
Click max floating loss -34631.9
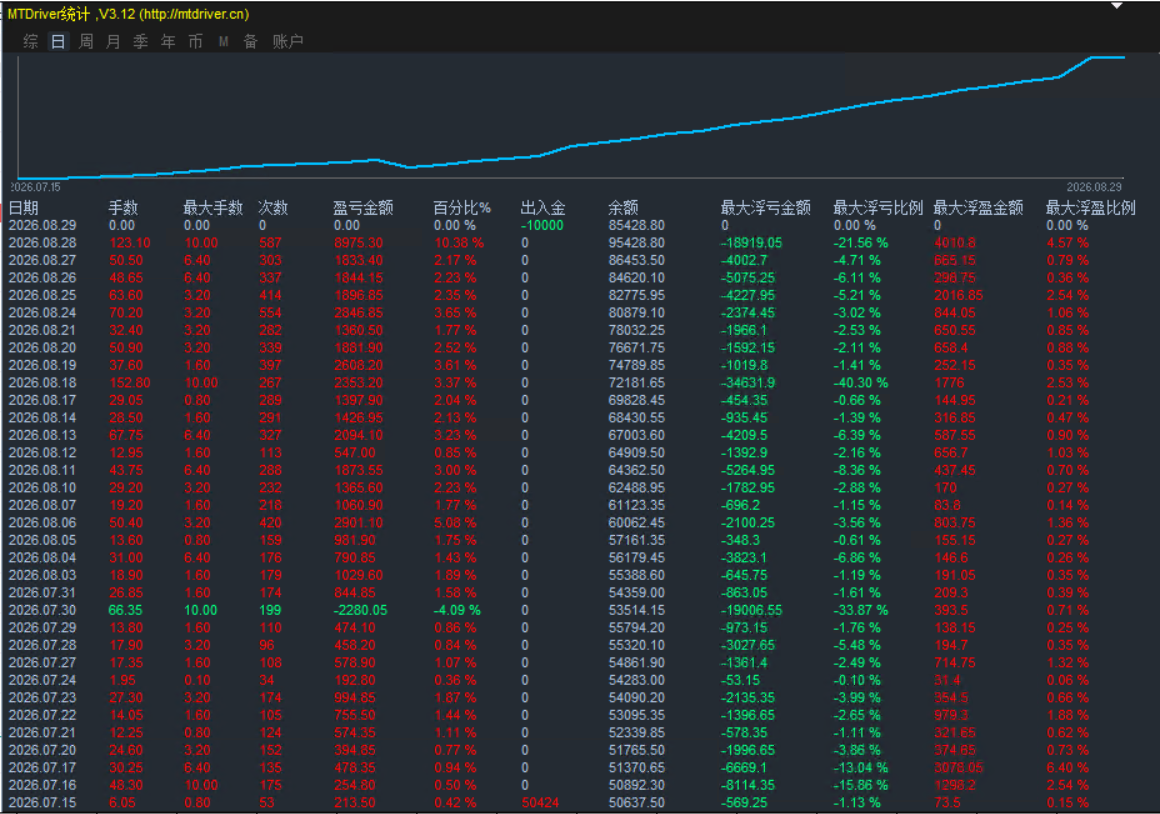[x=748, y=383]
